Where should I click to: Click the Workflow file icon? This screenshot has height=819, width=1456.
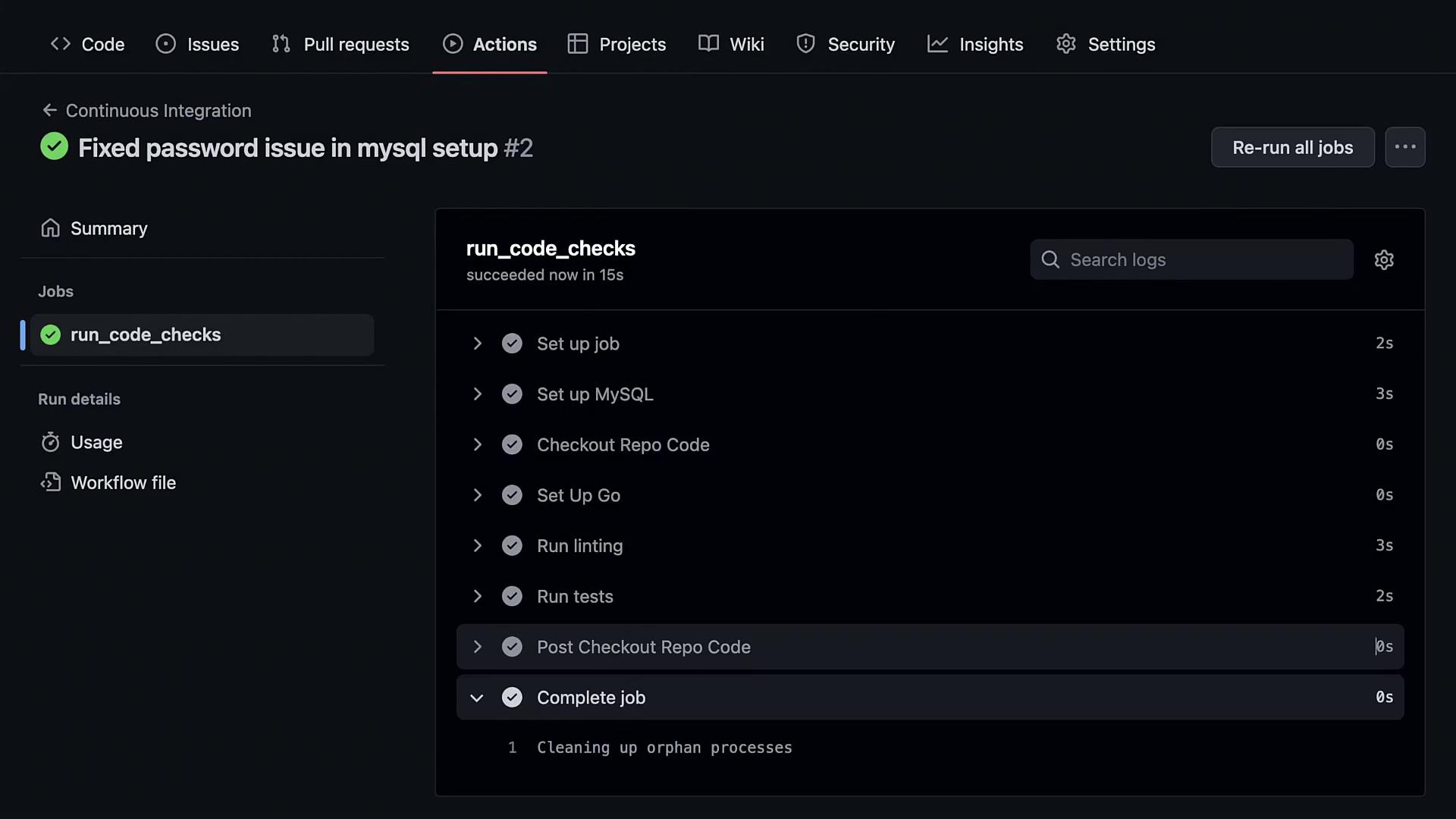(x=50, y=482)
